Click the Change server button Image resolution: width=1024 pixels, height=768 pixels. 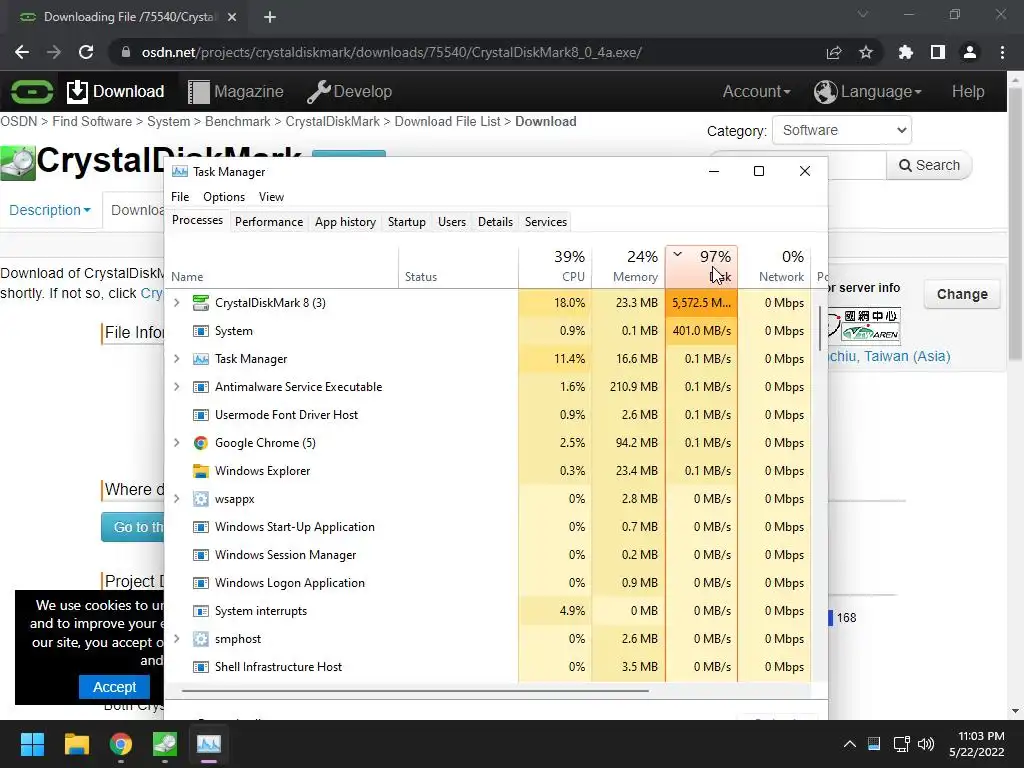(962, 295)
